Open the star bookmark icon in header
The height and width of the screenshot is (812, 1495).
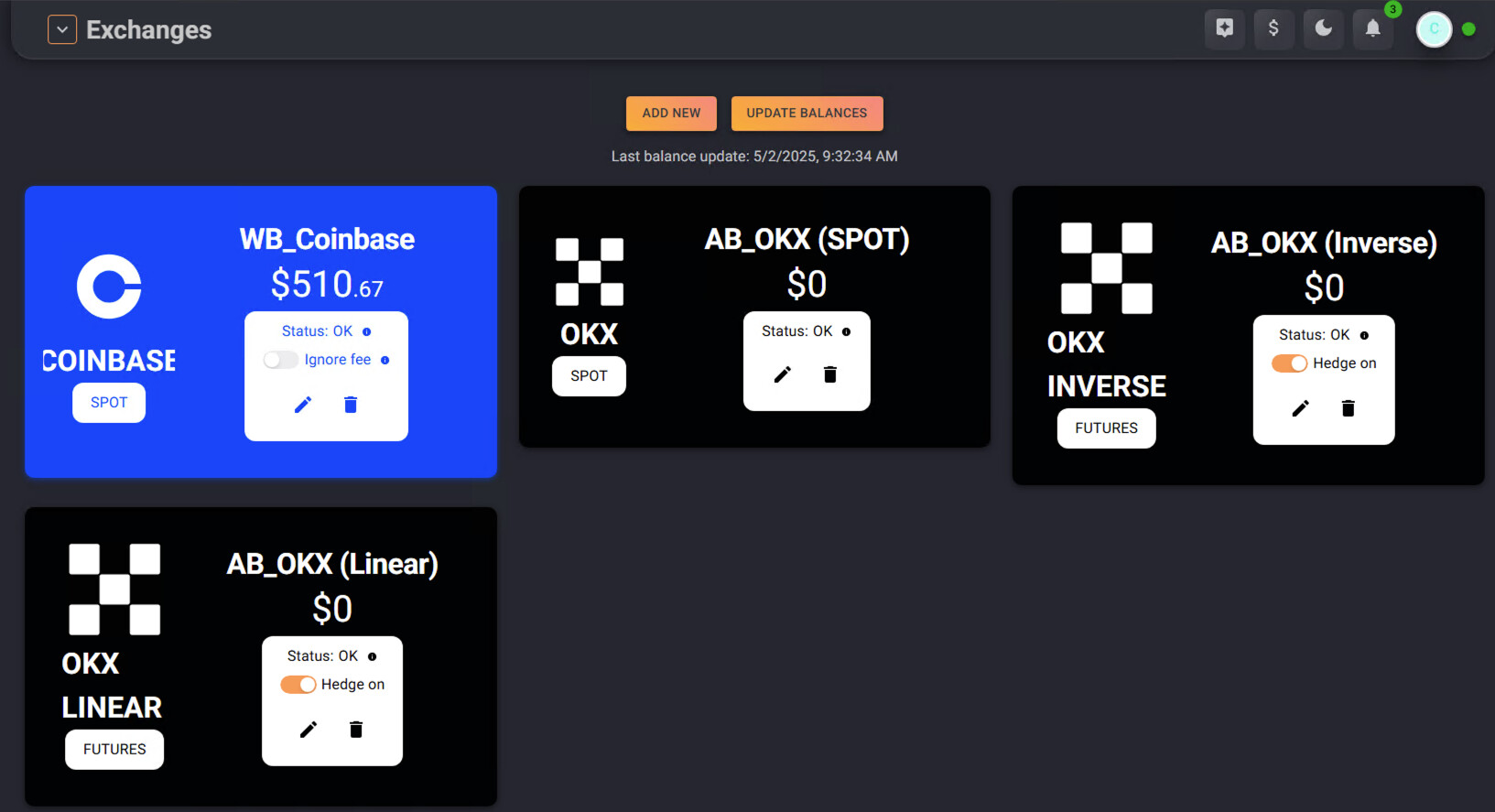coord(1224,28)
